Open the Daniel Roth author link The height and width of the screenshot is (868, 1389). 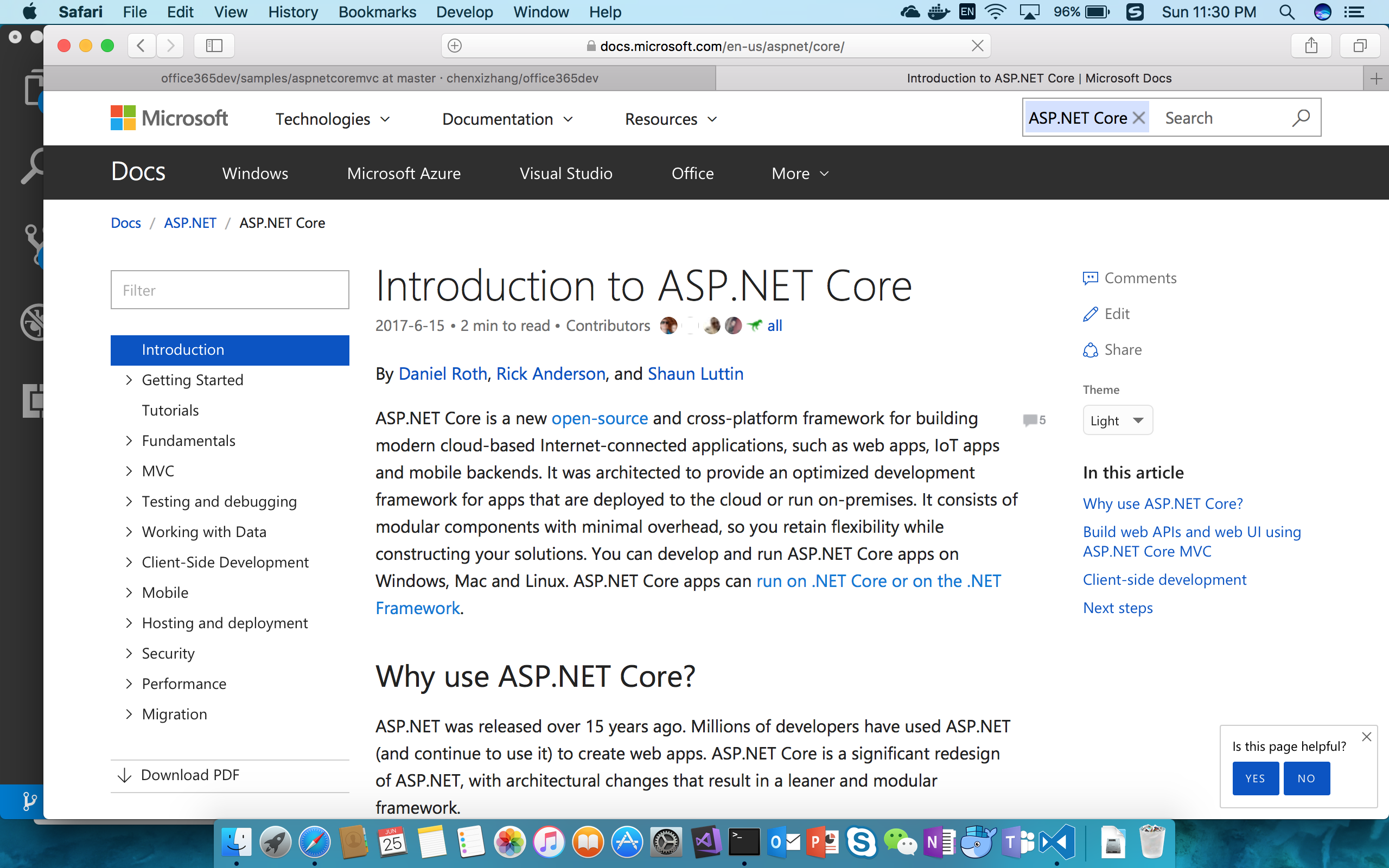click(442, 374)
